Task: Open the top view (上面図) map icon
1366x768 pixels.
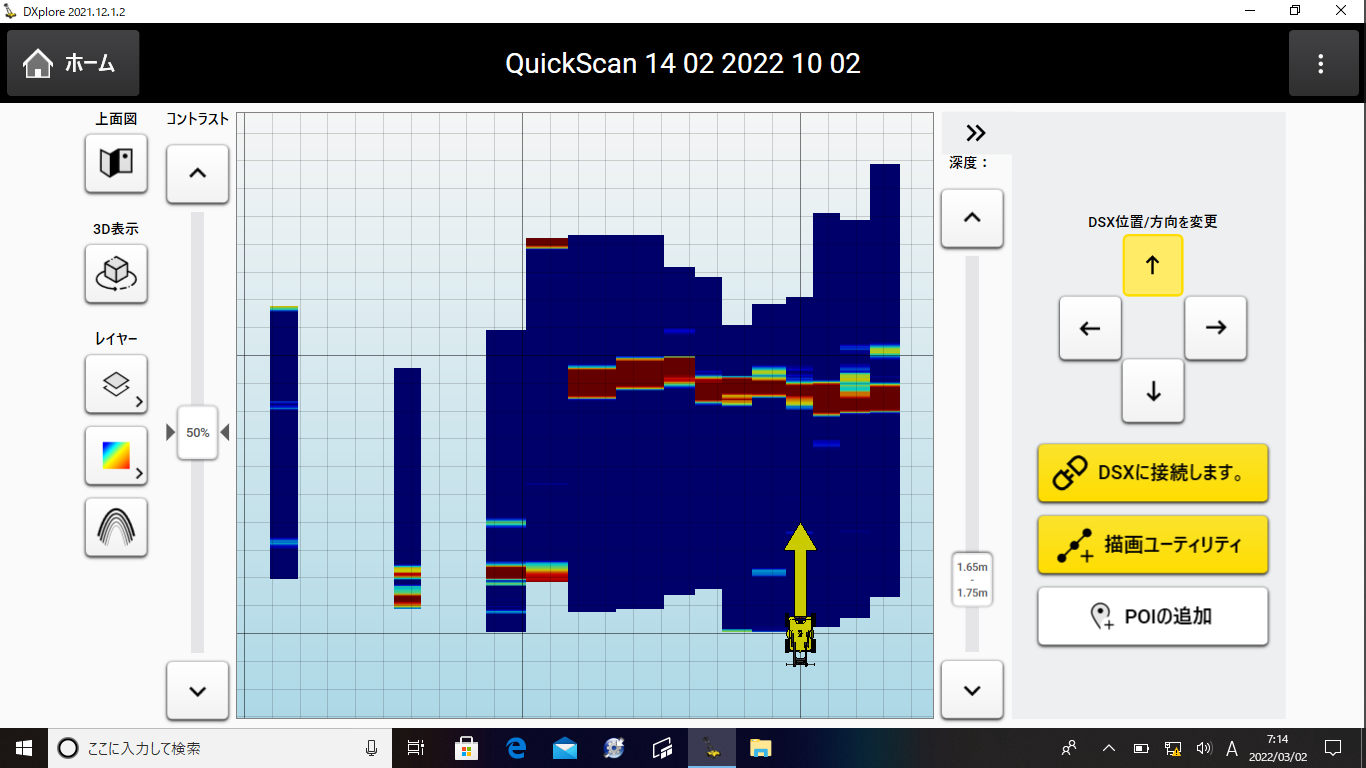Action: (x=116, y=162)
